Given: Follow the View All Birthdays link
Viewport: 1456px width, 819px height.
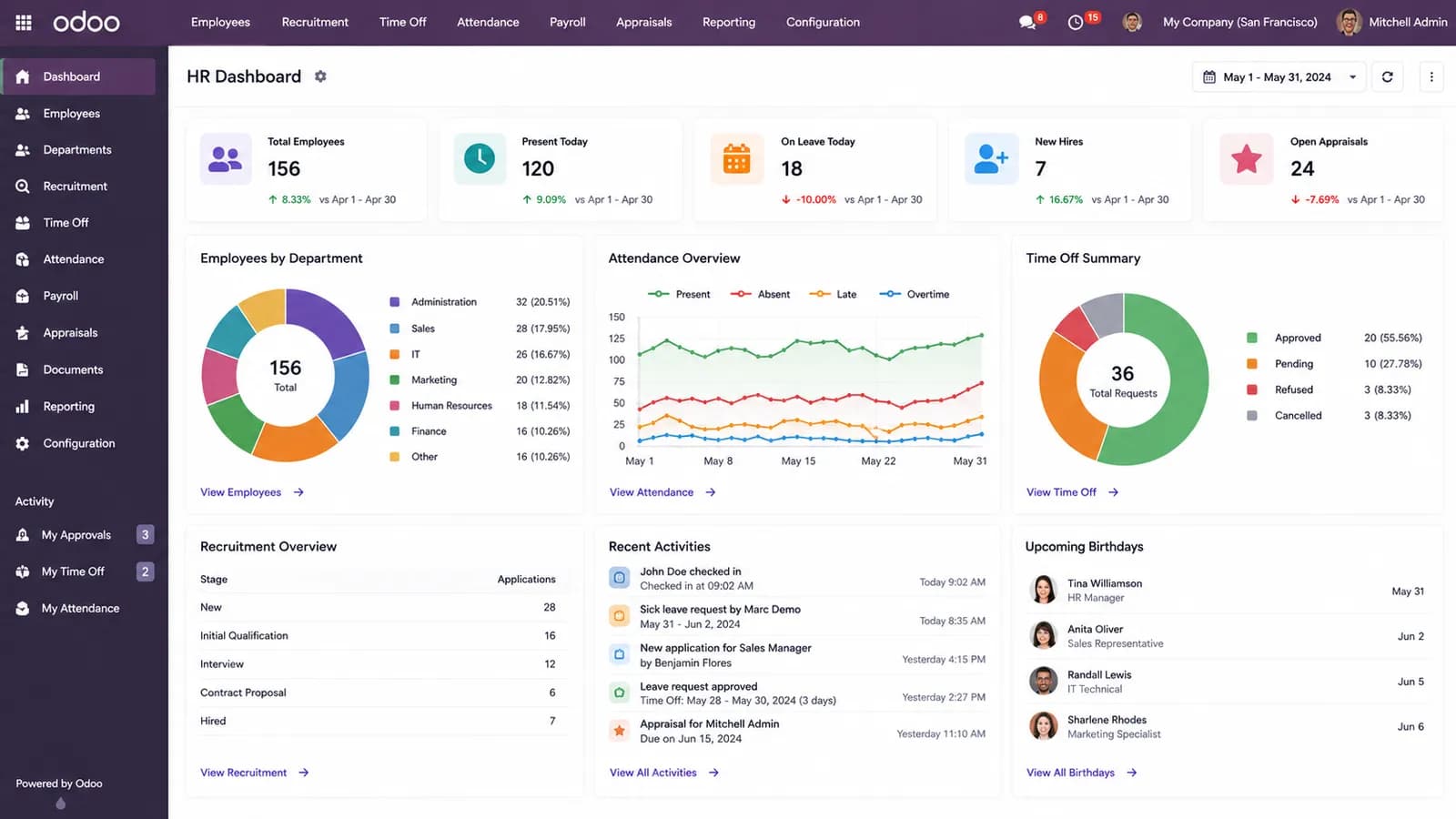Looking at the screenshot, I should pyautogui.click(x=1082, y=773).
